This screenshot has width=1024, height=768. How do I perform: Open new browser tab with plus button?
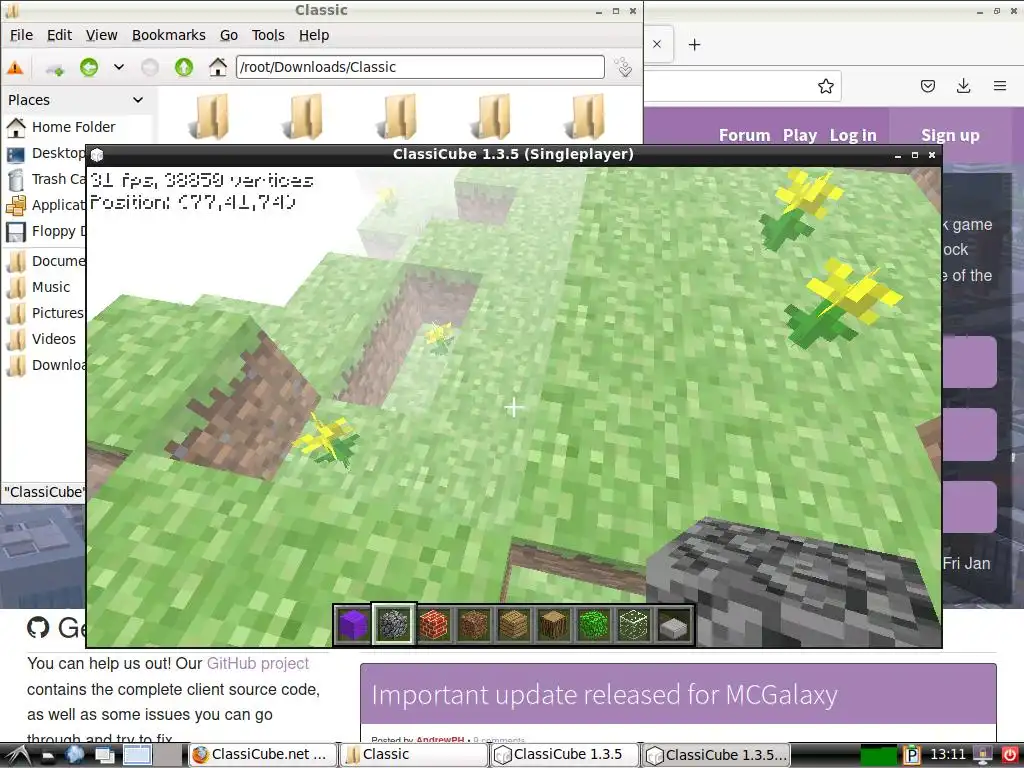[x=695, y=44]
